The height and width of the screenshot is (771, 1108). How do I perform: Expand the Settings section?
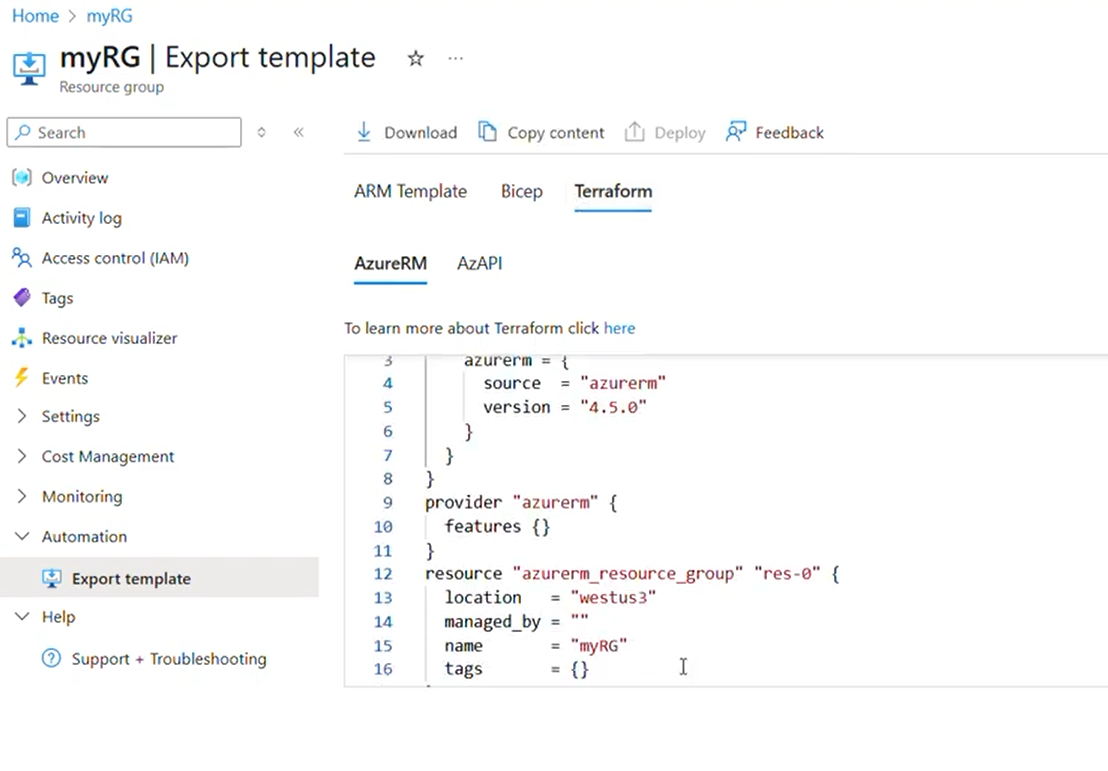point(22,416)
